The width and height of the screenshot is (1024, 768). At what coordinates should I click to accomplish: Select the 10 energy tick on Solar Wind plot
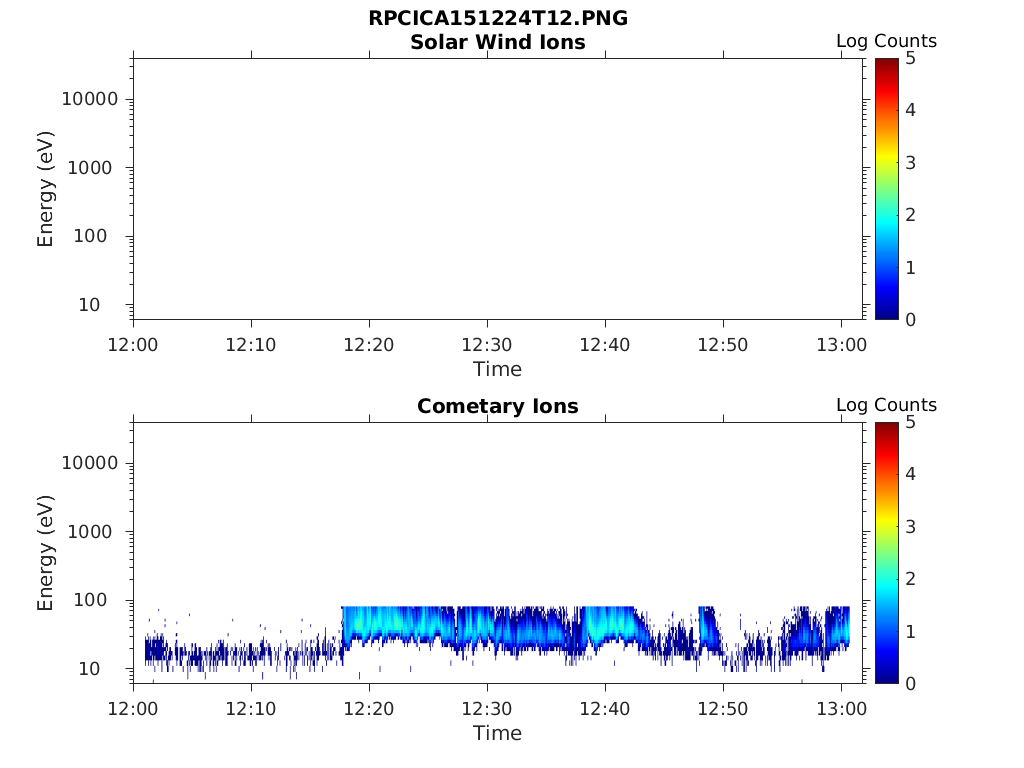click(89, 305)
